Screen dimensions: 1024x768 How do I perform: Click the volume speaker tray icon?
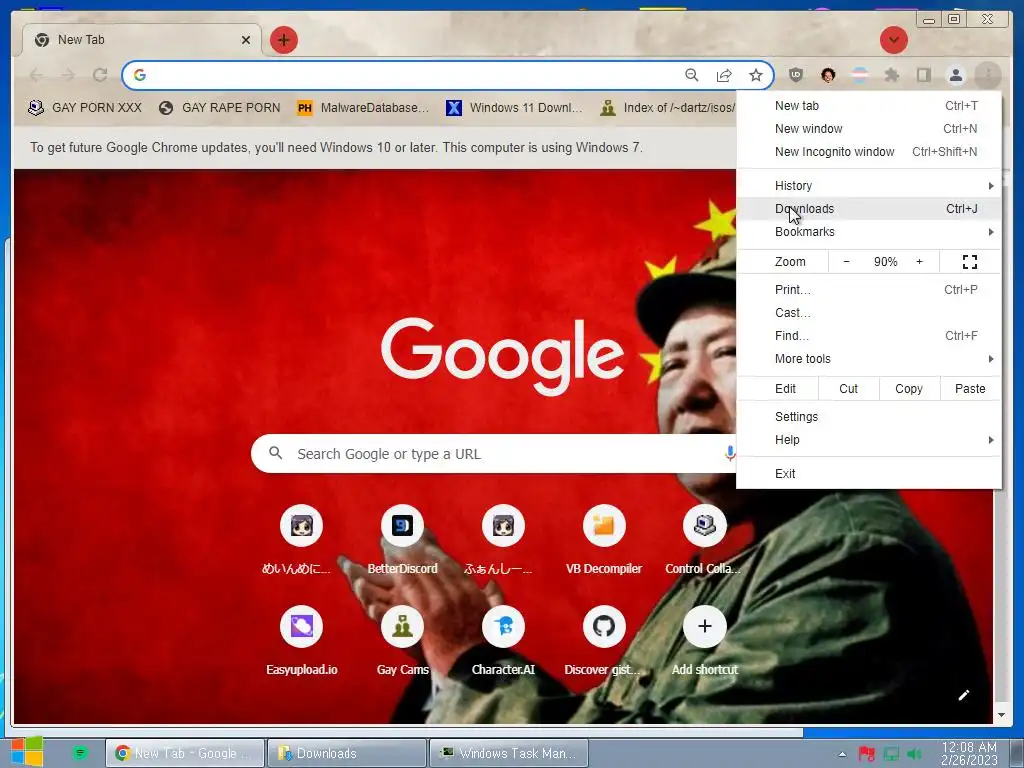(x=914, y=754)
